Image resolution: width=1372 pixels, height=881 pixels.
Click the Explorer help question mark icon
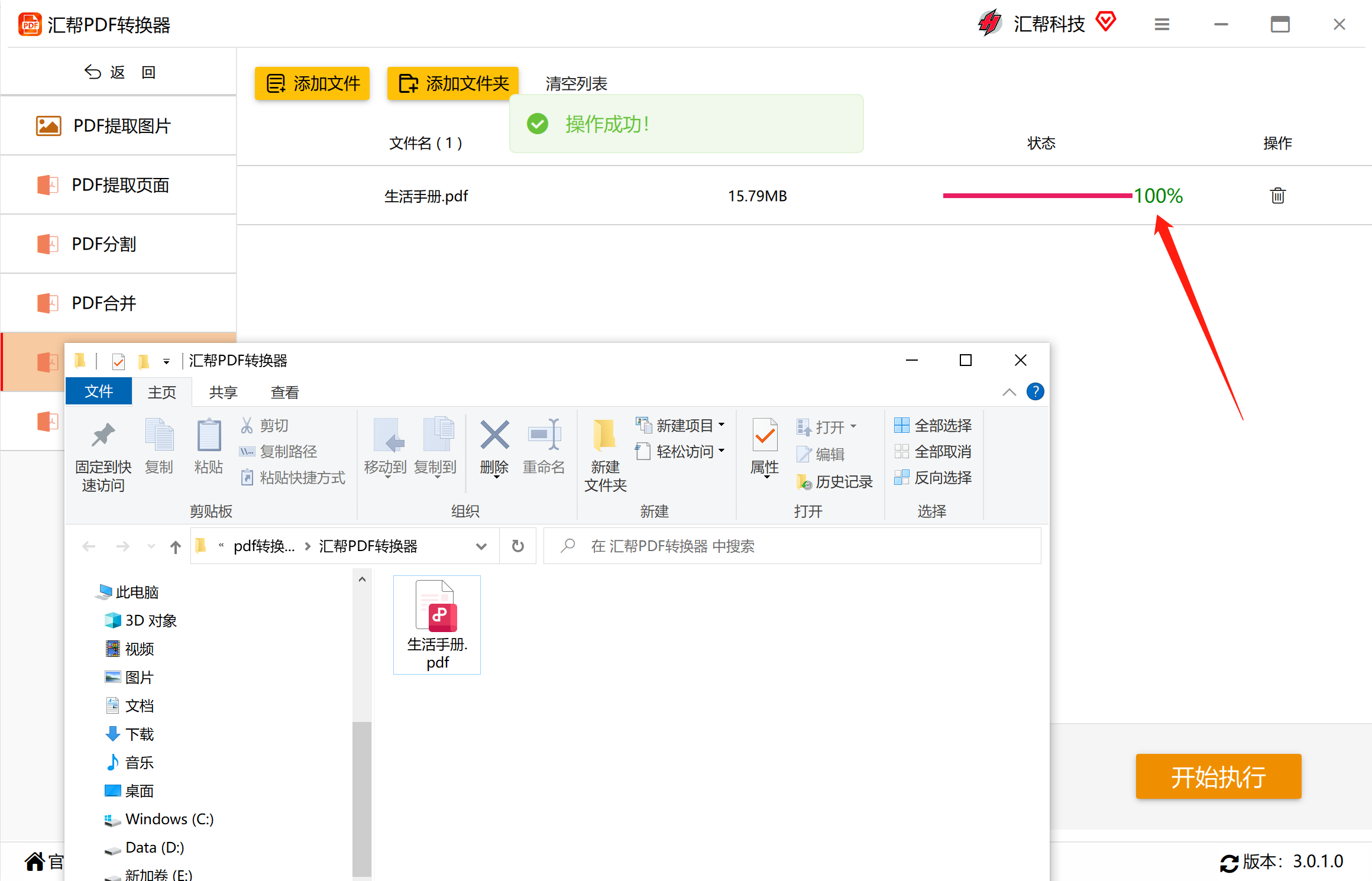[1035, 391]
